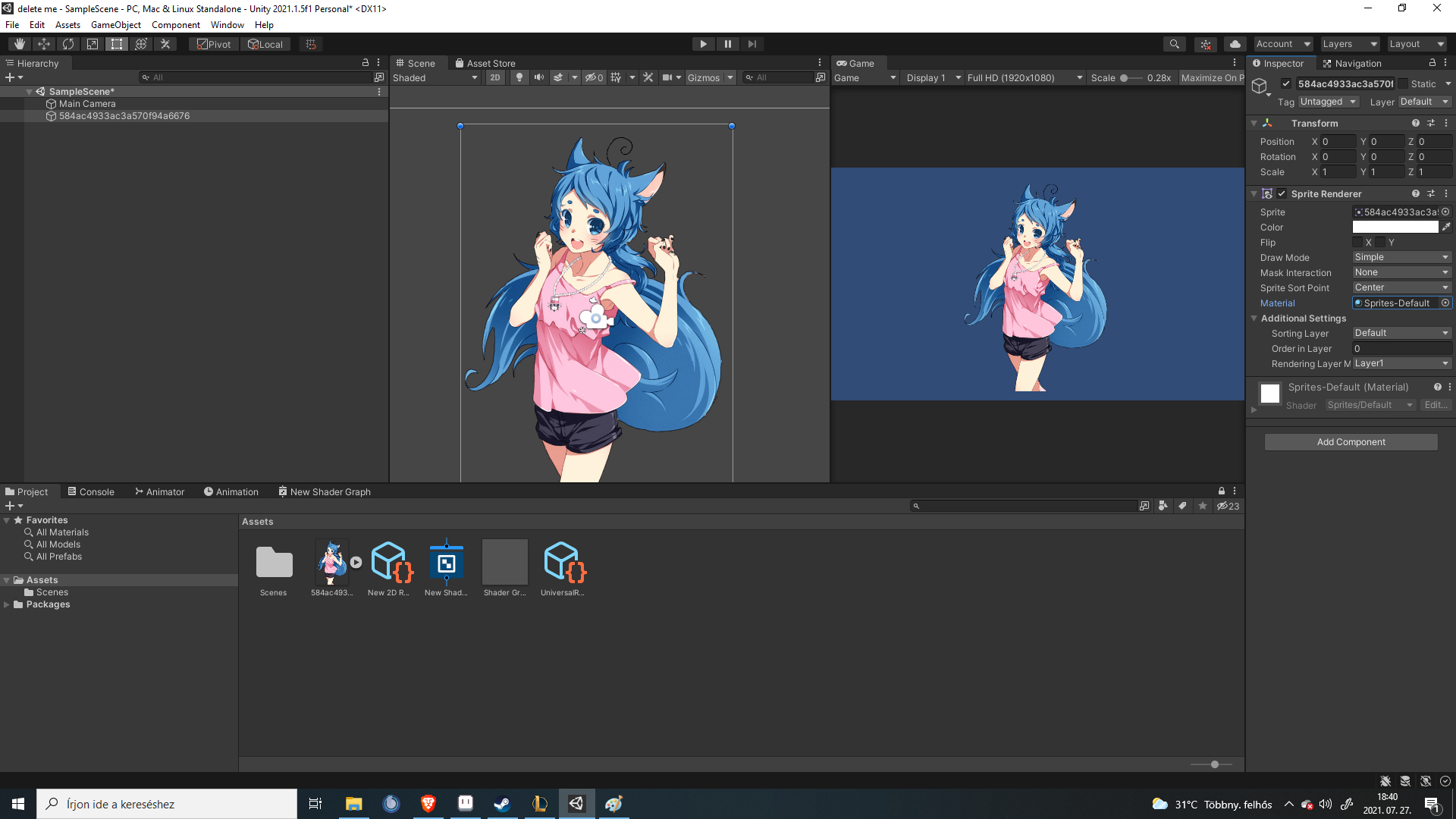Switch to the Animator tab
The image size is (1456, 819).
[x=160, y=491]
